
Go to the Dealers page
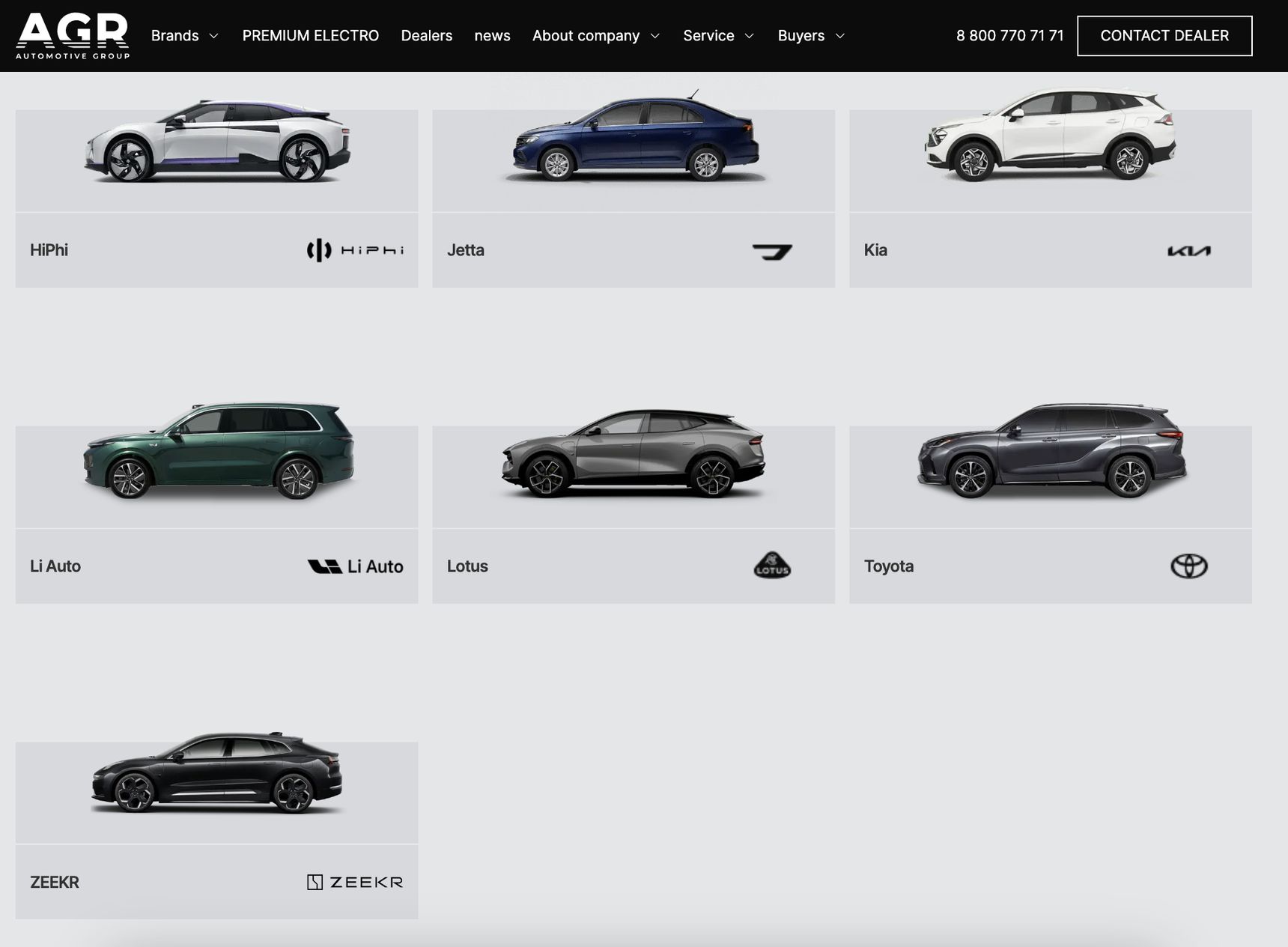pyautogui.click(x=427, y=36)
